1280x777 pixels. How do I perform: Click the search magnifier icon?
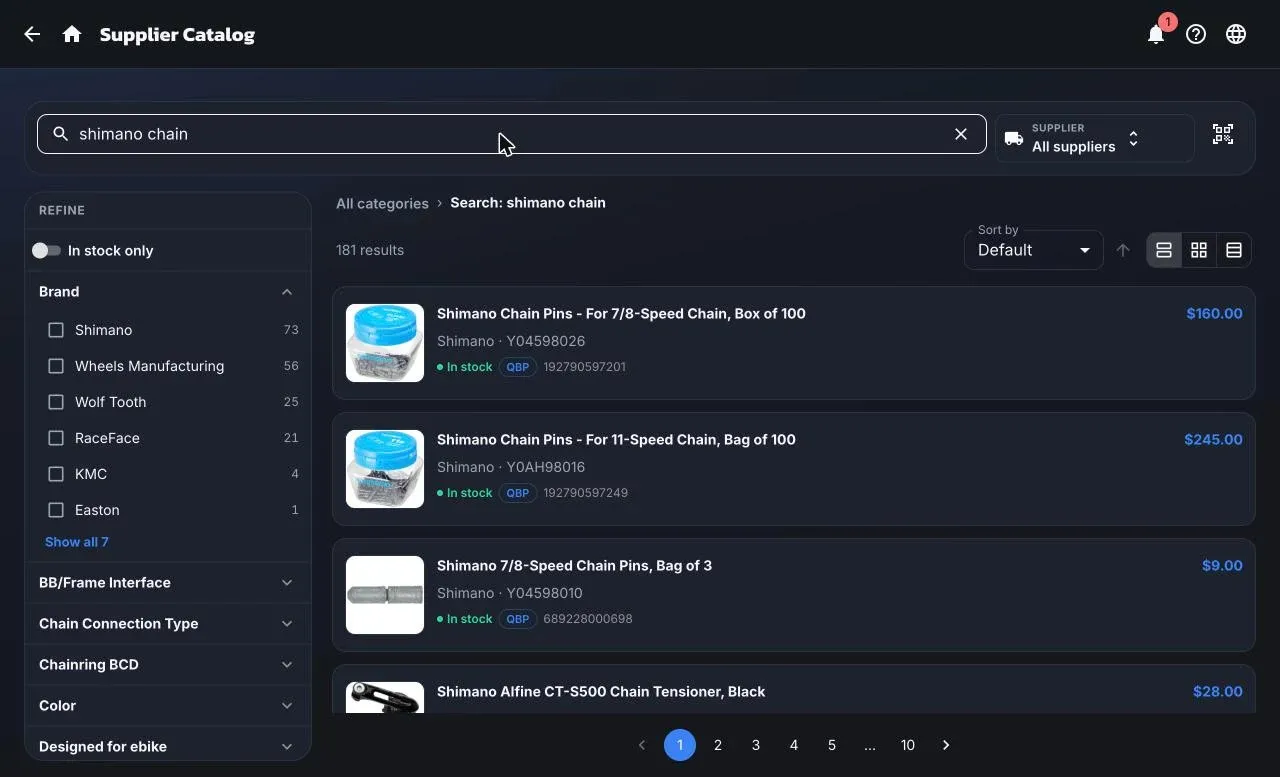pyautogui.click(x=60, y=134)
